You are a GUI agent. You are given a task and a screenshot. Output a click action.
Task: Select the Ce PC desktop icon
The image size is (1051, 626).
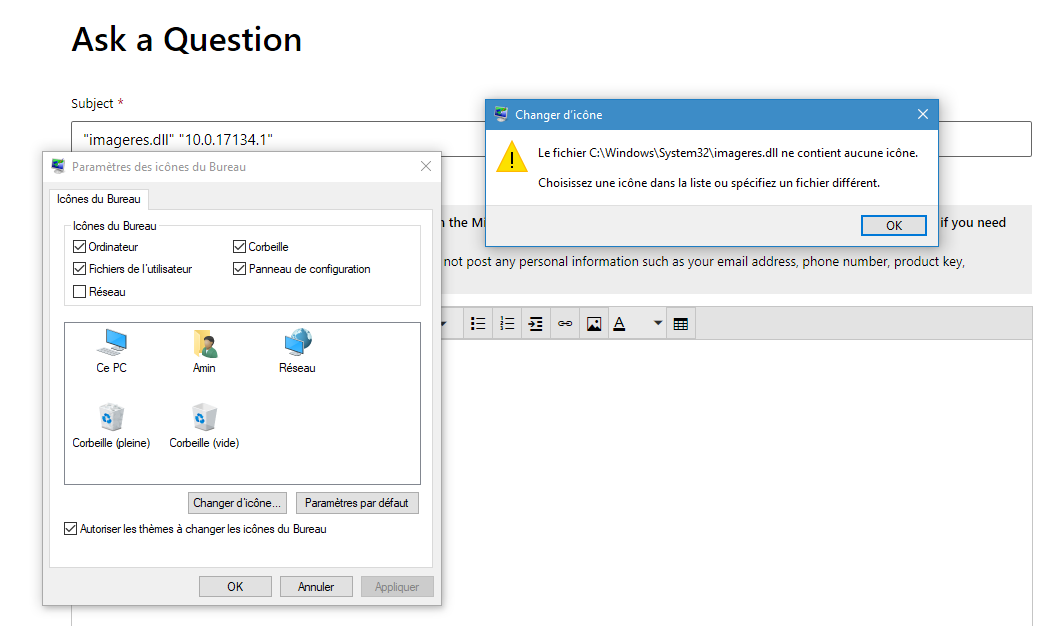click(111, 351)
